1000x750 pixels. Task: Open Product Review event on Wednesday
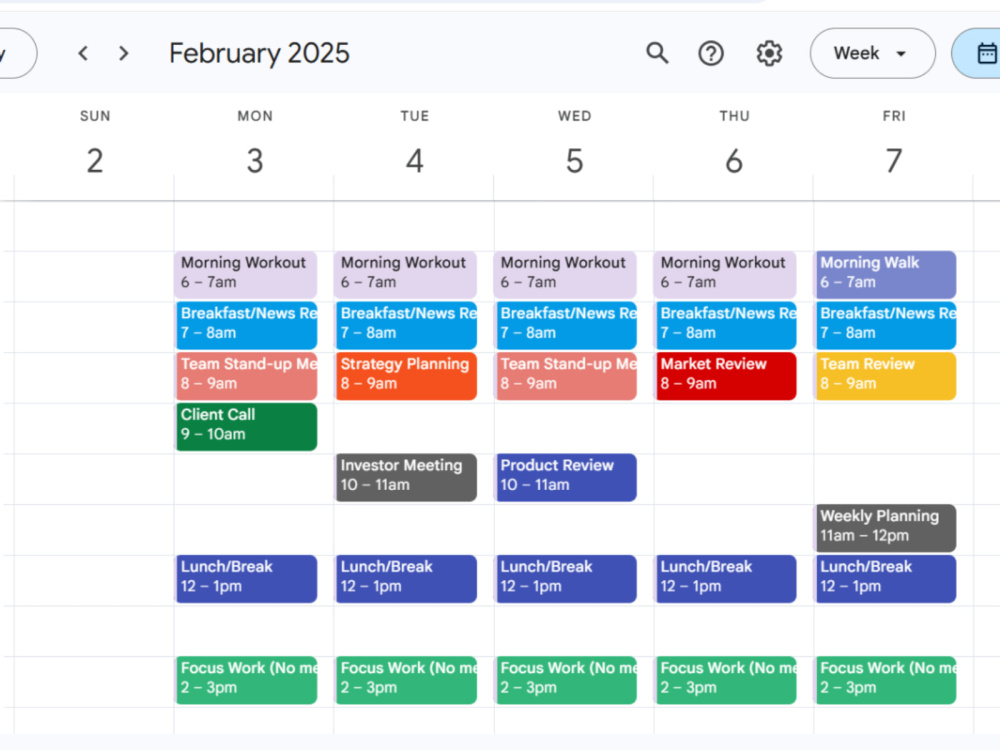566,477
